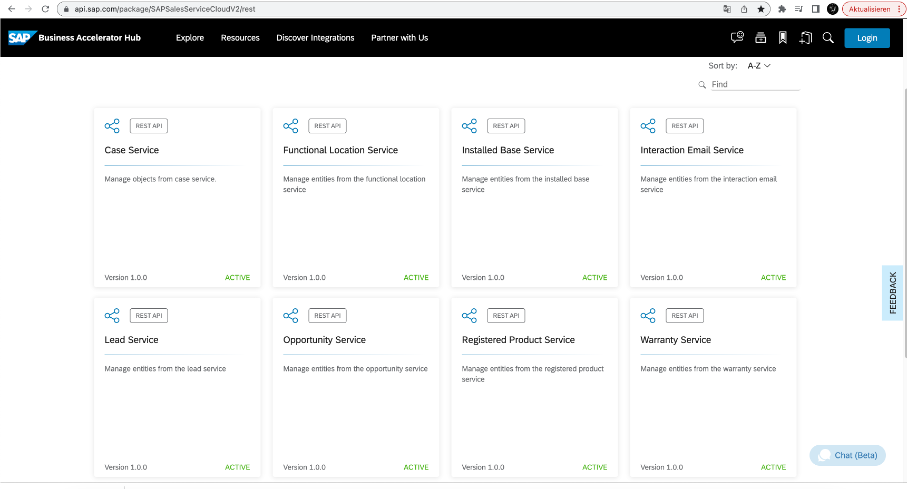Open the Chat (Beta) button
The image size is (908, 490).
847,455
